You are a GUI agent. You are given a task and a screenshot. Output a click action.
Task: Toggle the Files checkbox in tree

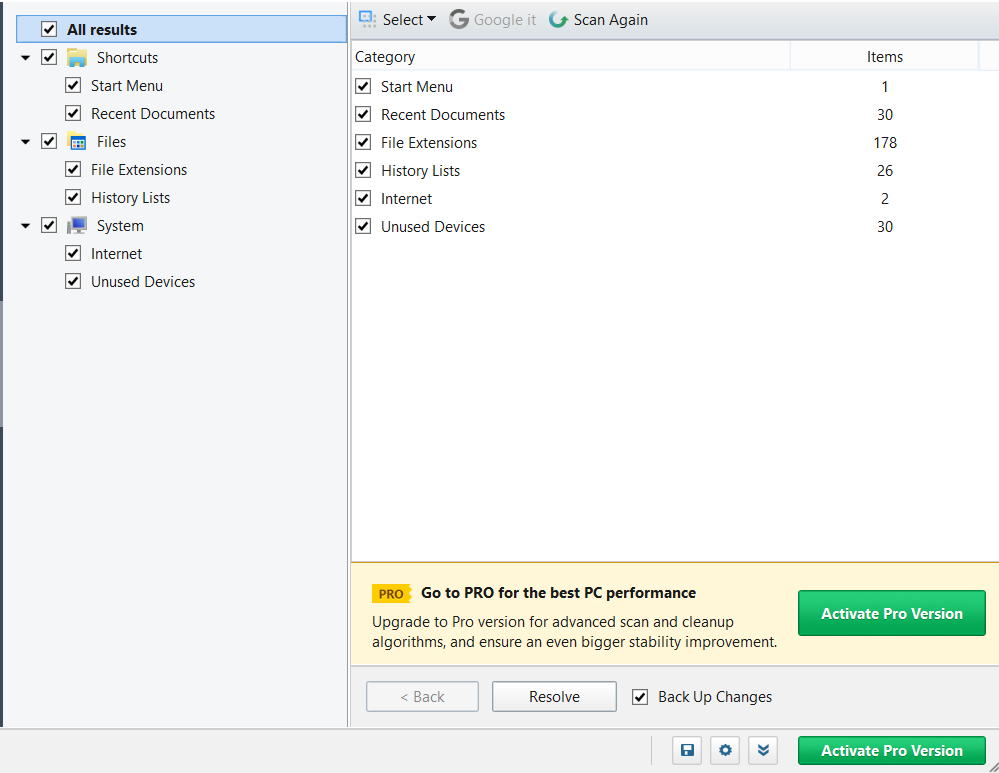(49, 141)
